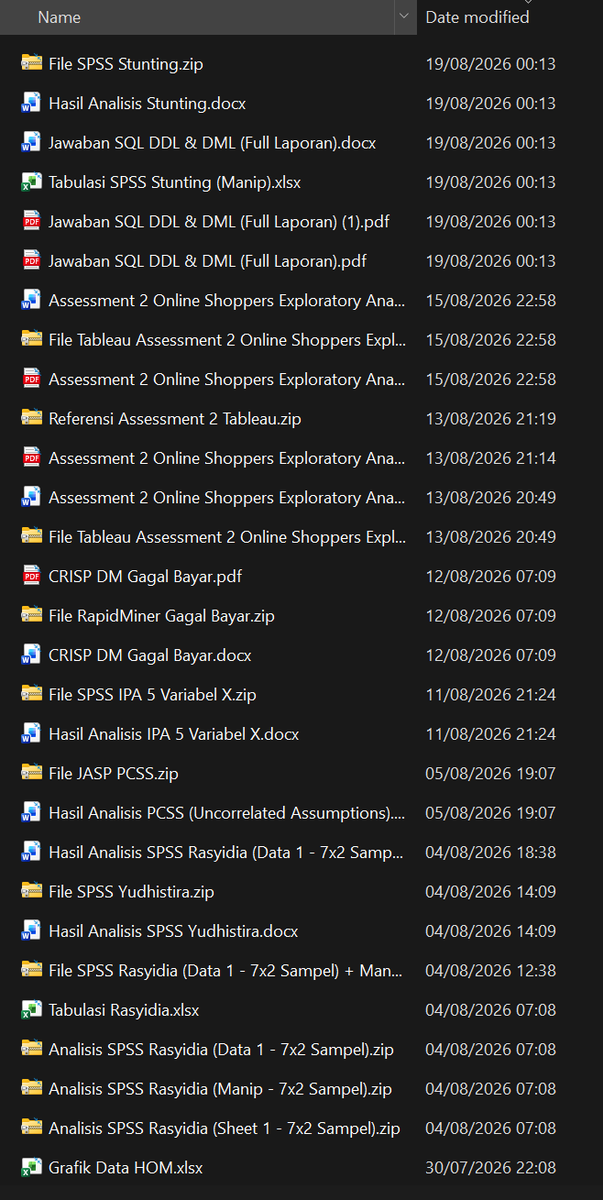Sort files by the Name column header
603x1200 pixels.
tap(59, 17)
